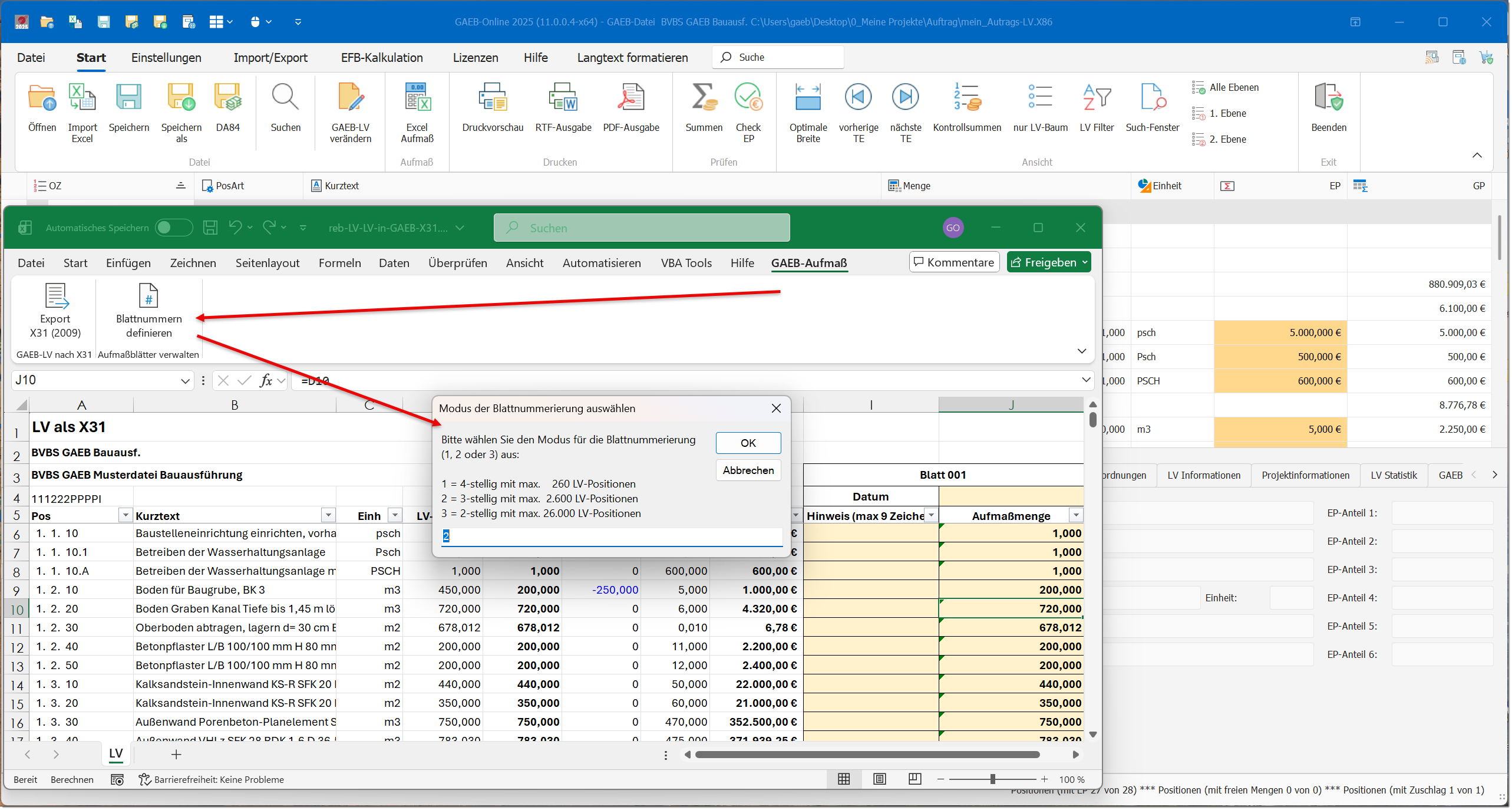1512x810 pixels.
Task: Jump to nächste TE
Action: point(905,98)
